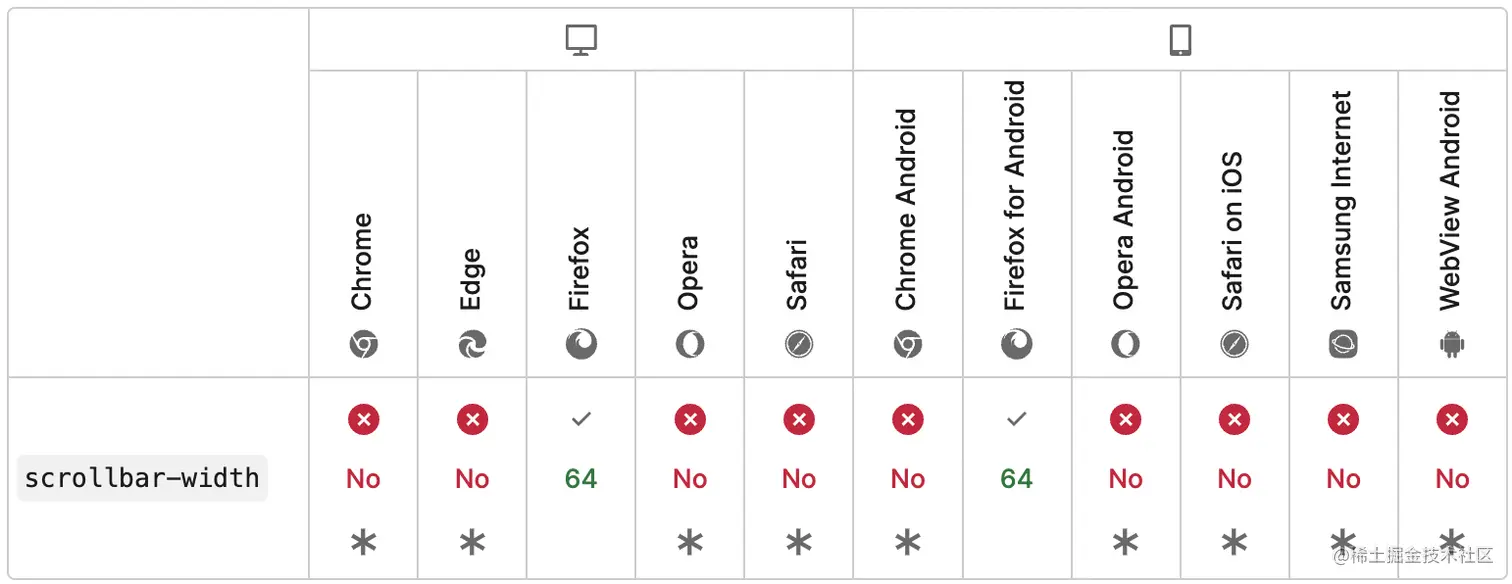Click version 64 under Firefox for Android
The height and width of the screenshot is (584, 1512).
click(x=1016, y=479)
